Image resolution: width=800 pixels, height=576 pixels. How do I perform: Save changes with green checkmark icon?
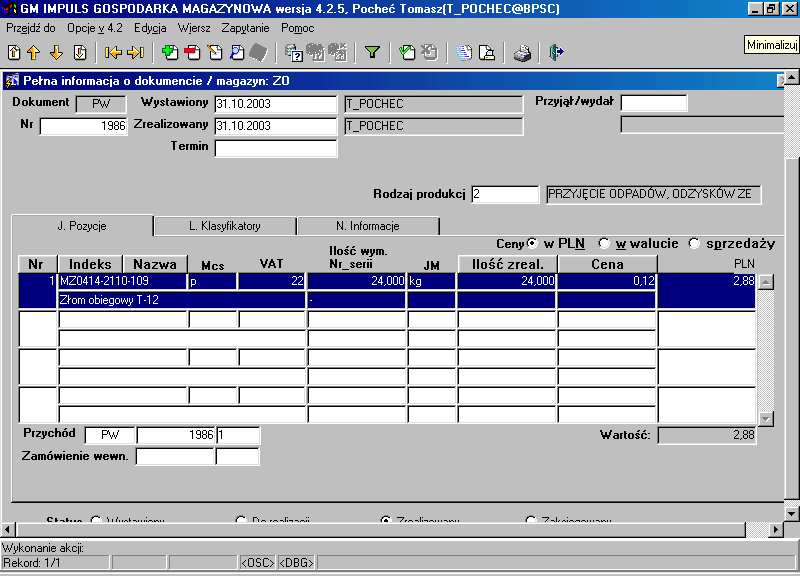(x=407, y=52)
